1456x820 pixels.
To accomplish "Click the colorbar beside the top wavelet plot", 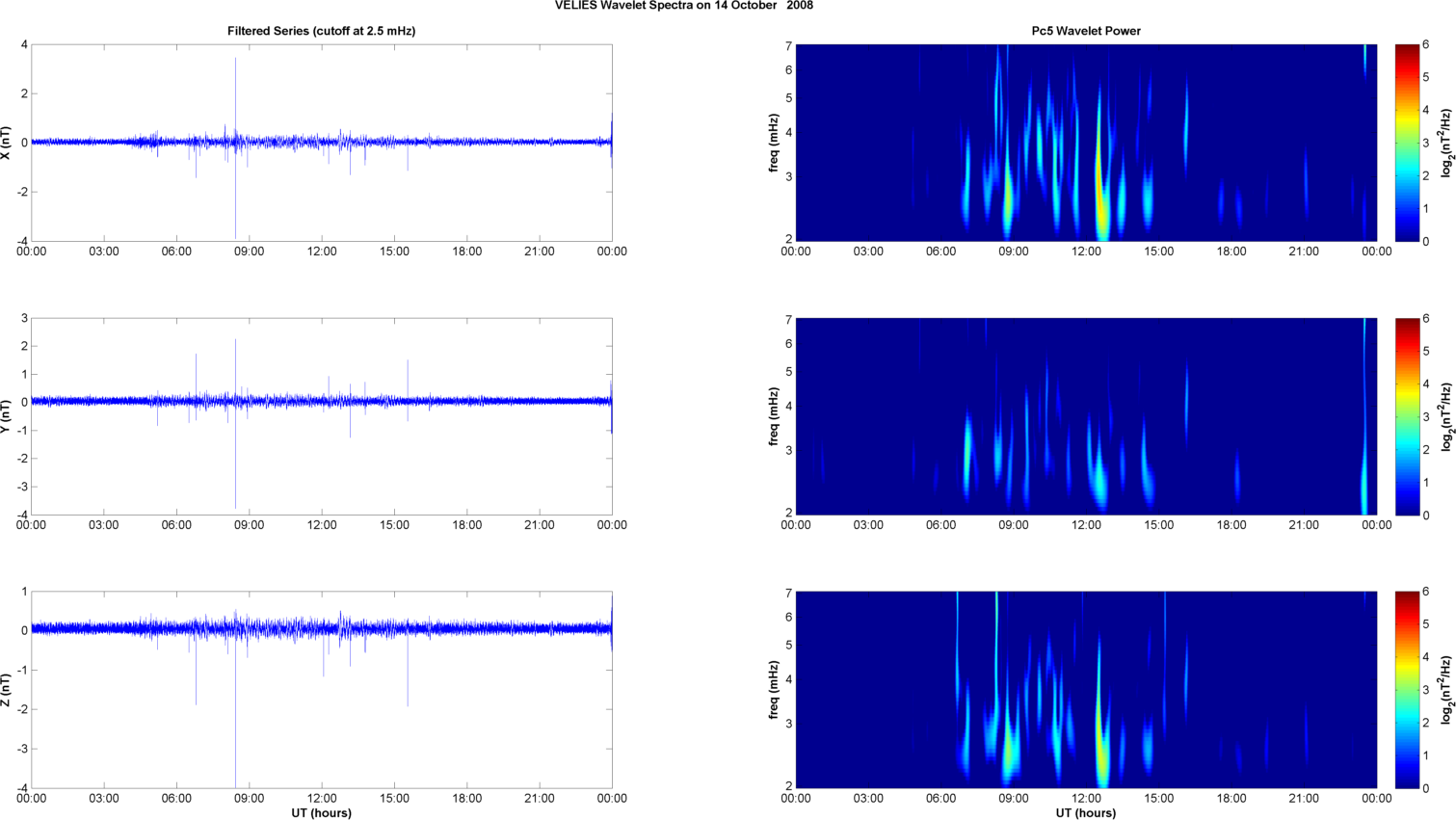I will point(1407,143).
